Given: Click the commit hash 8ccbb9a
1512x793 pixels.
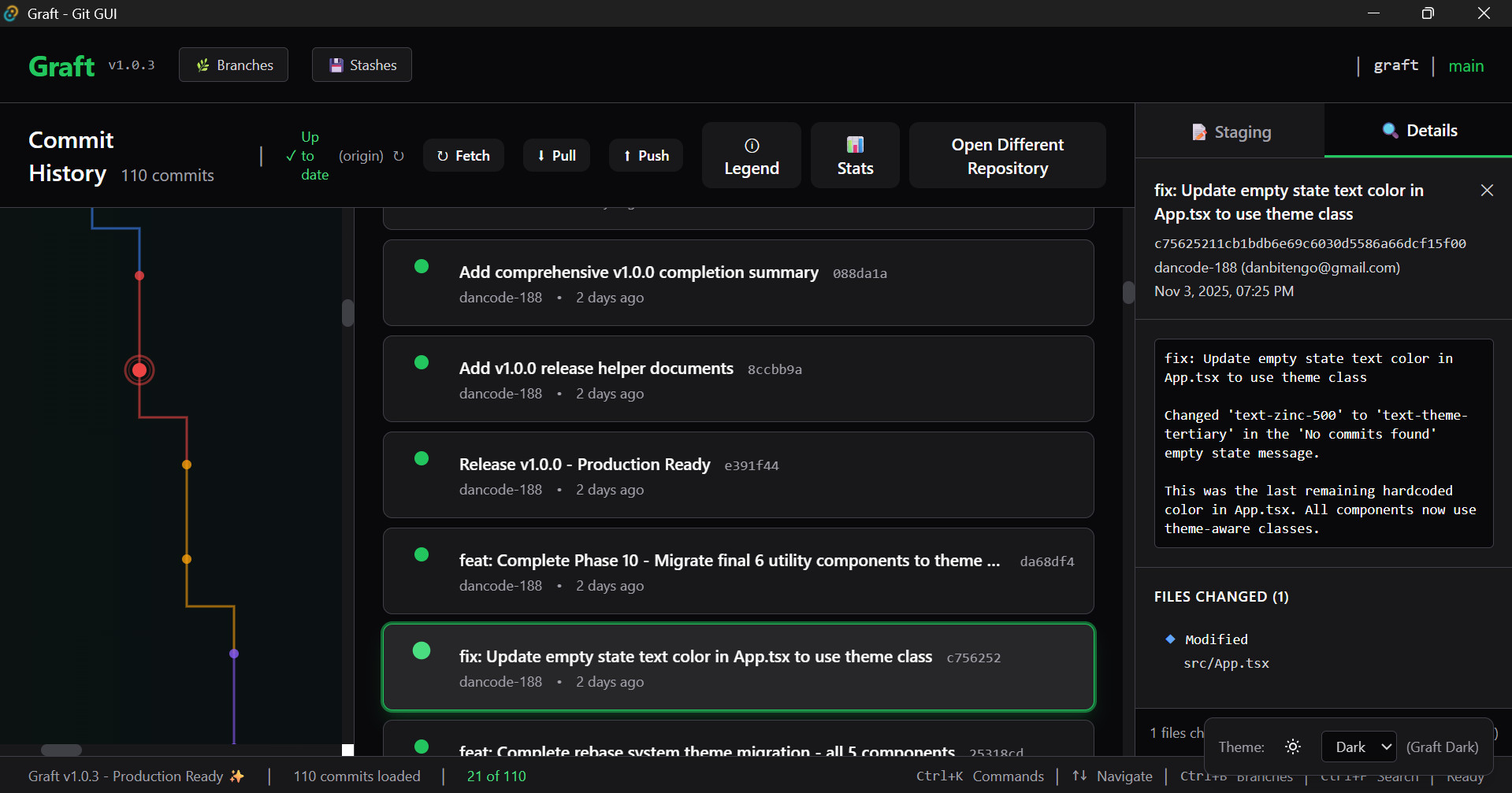Looking at the screenshot, I should [775, 369].
